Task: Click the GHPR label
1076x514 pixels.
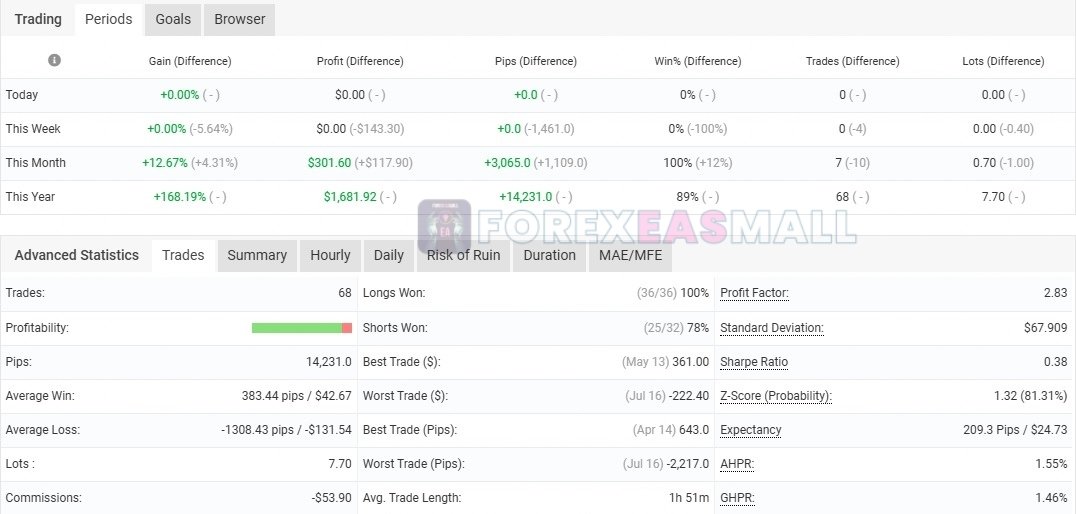Action: tap(737, 497)
